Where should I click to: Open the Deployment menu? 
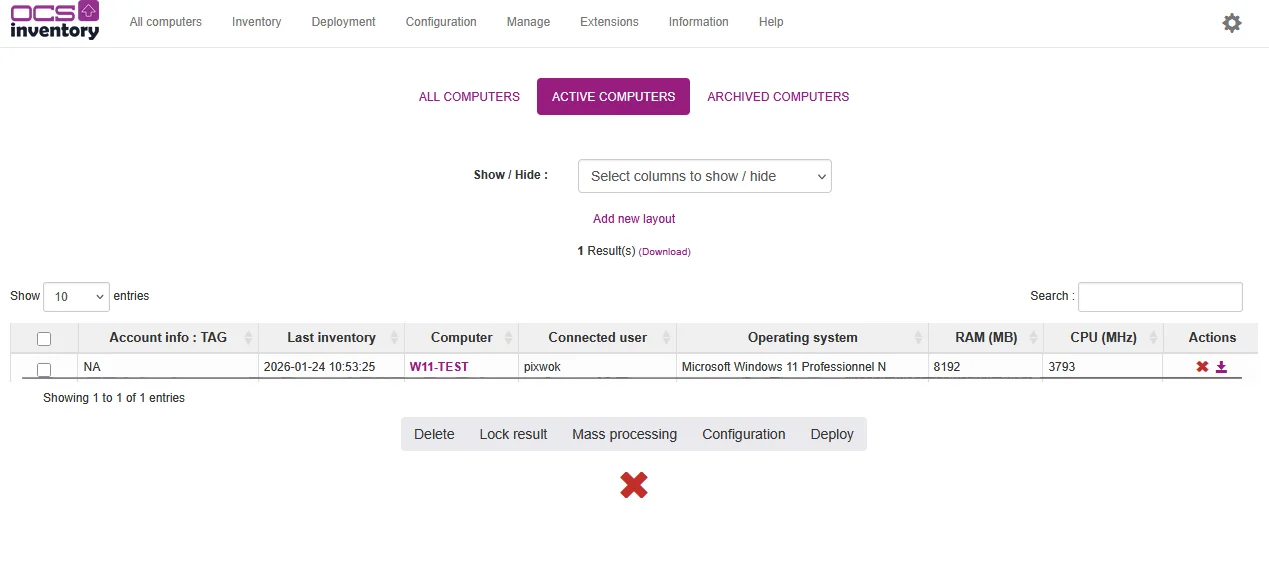pos(343,22)
